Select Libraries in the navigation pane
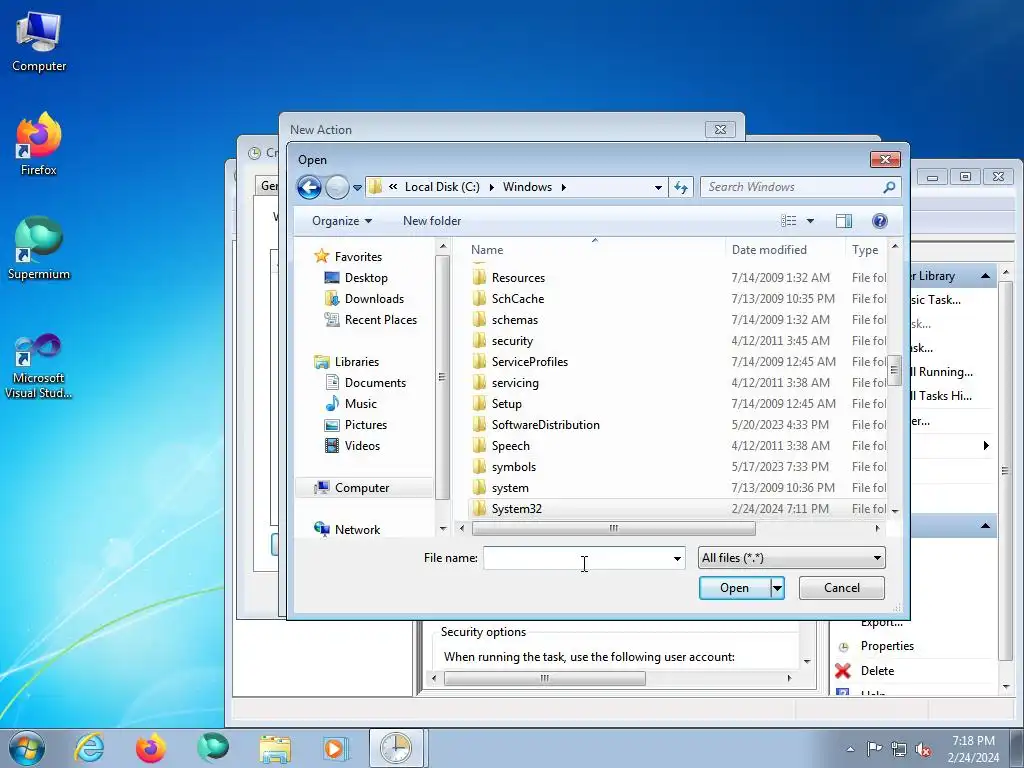Screen dimensions: 1024x768 tap(357, 362)
